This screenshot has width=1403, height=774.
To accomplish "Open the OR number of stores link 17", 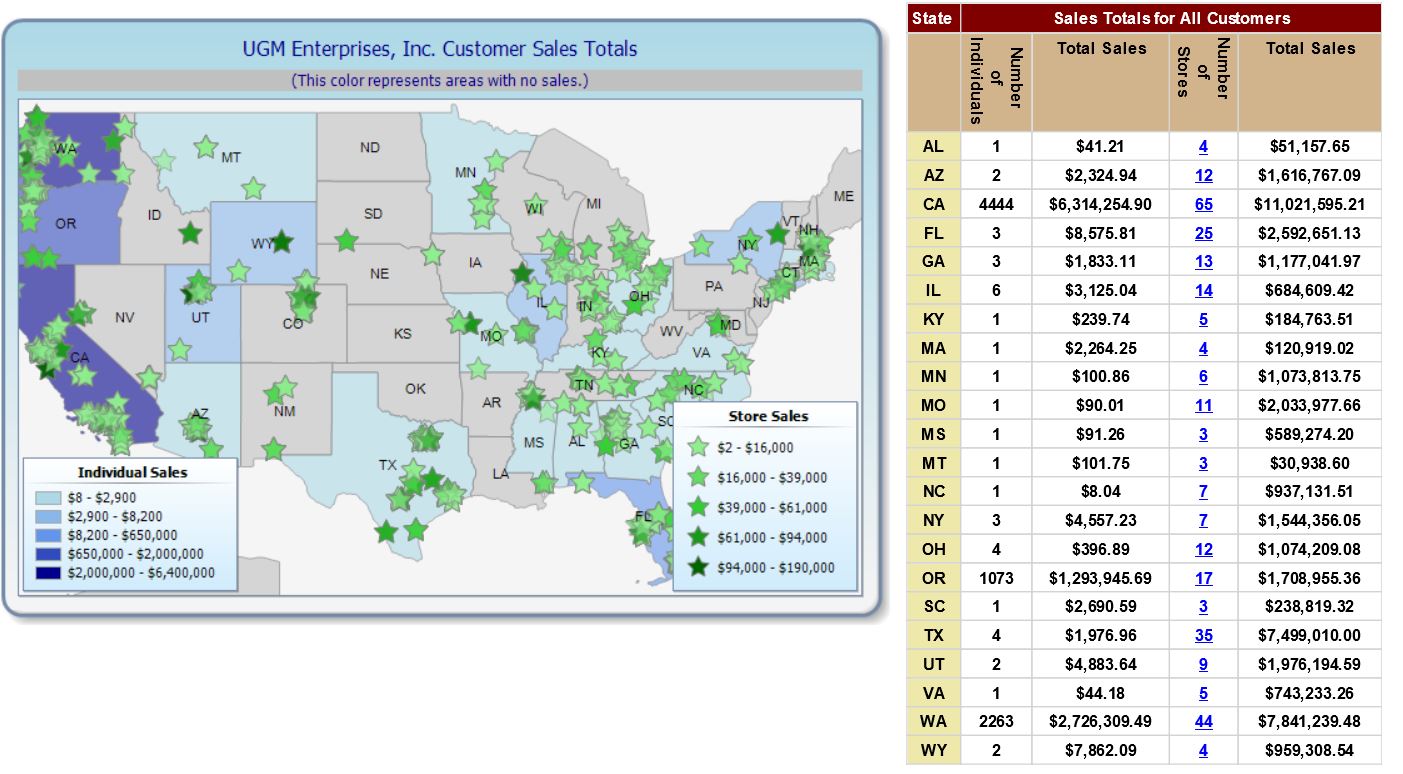I will pos(1203,578).
